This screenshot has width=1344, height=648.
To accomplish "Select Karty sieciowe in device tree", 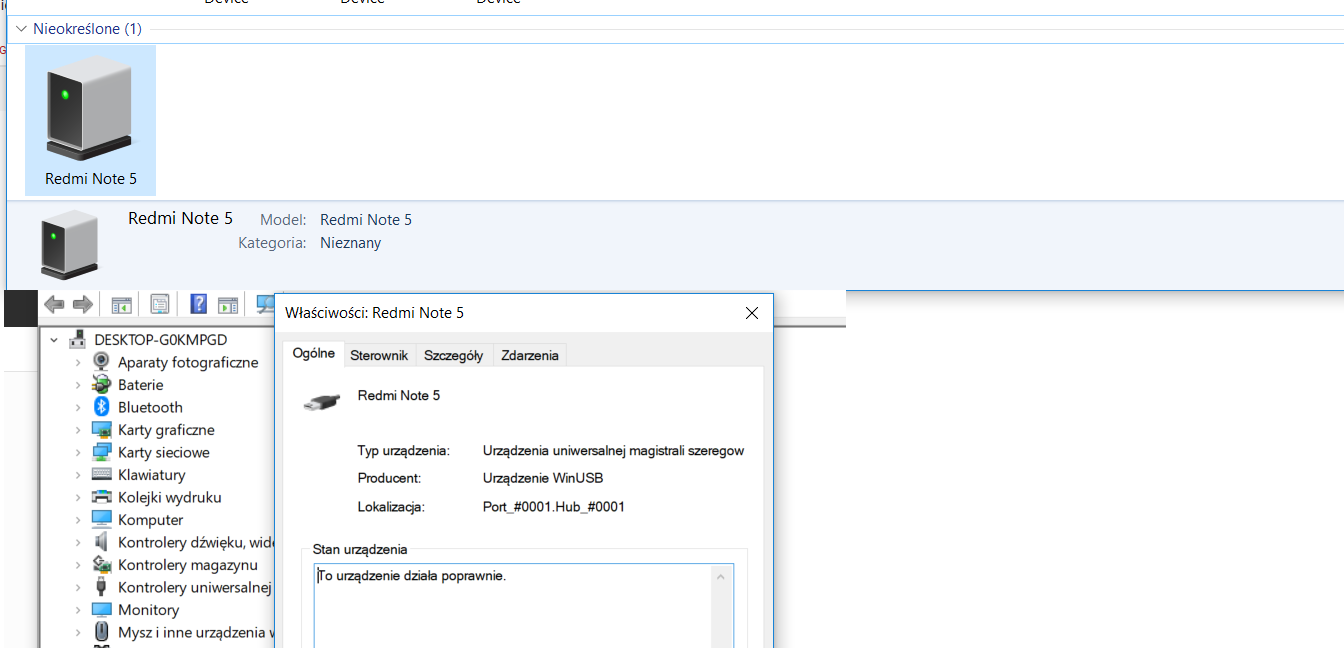I will point(164,452).
